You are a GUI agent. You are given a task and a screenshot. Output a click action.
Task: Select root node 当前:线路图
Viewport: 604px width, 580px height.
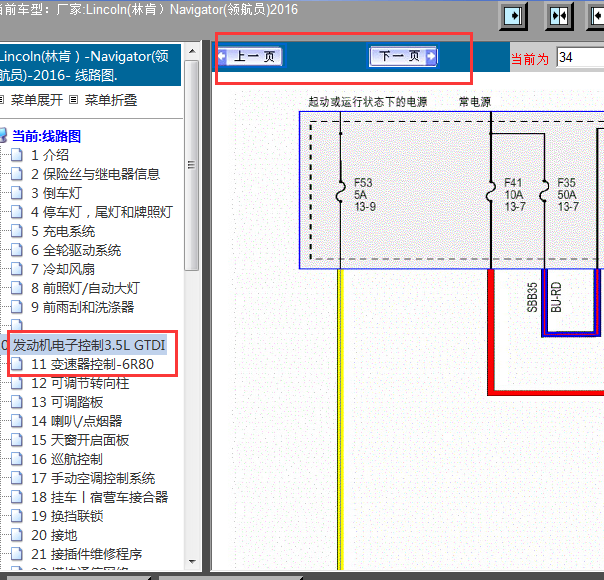click(46, 136)
